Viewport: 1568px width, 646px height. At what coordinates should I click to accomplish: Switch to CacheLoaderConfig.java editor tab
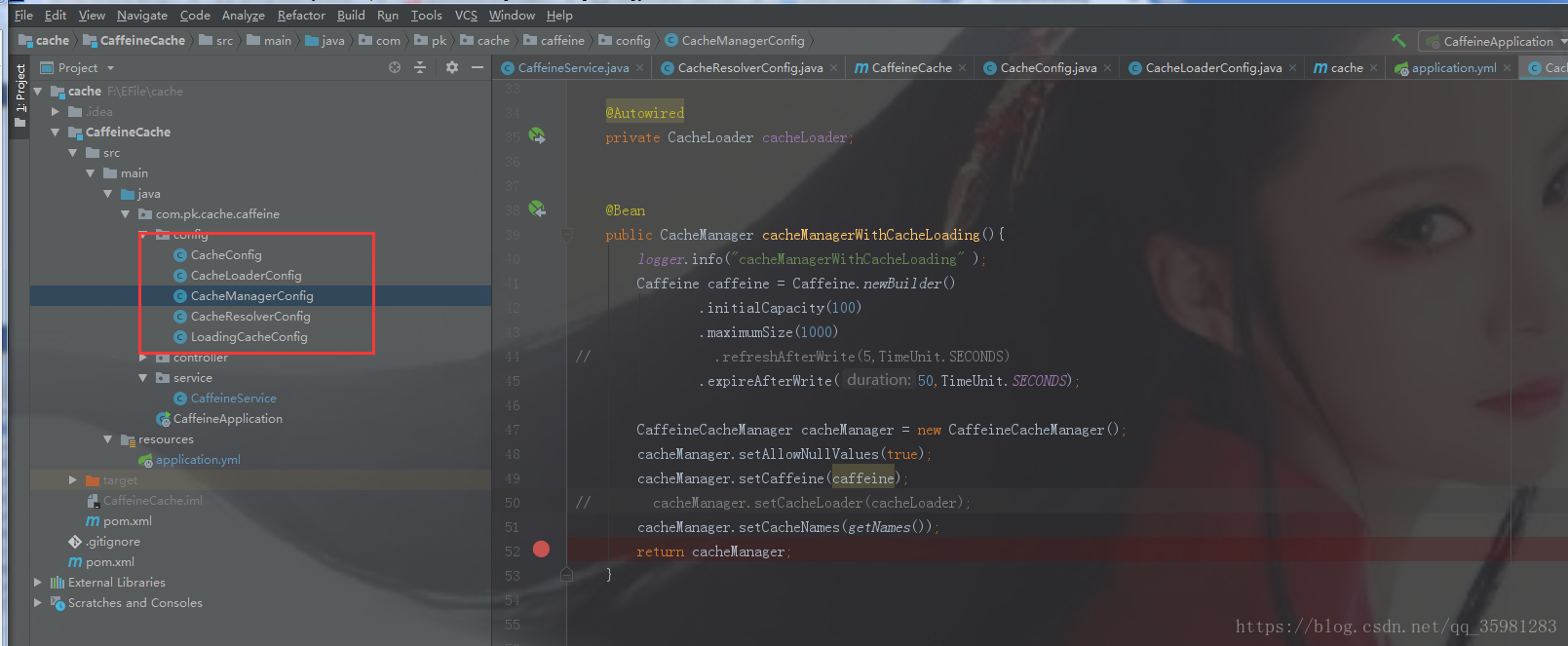(1213, 68)
